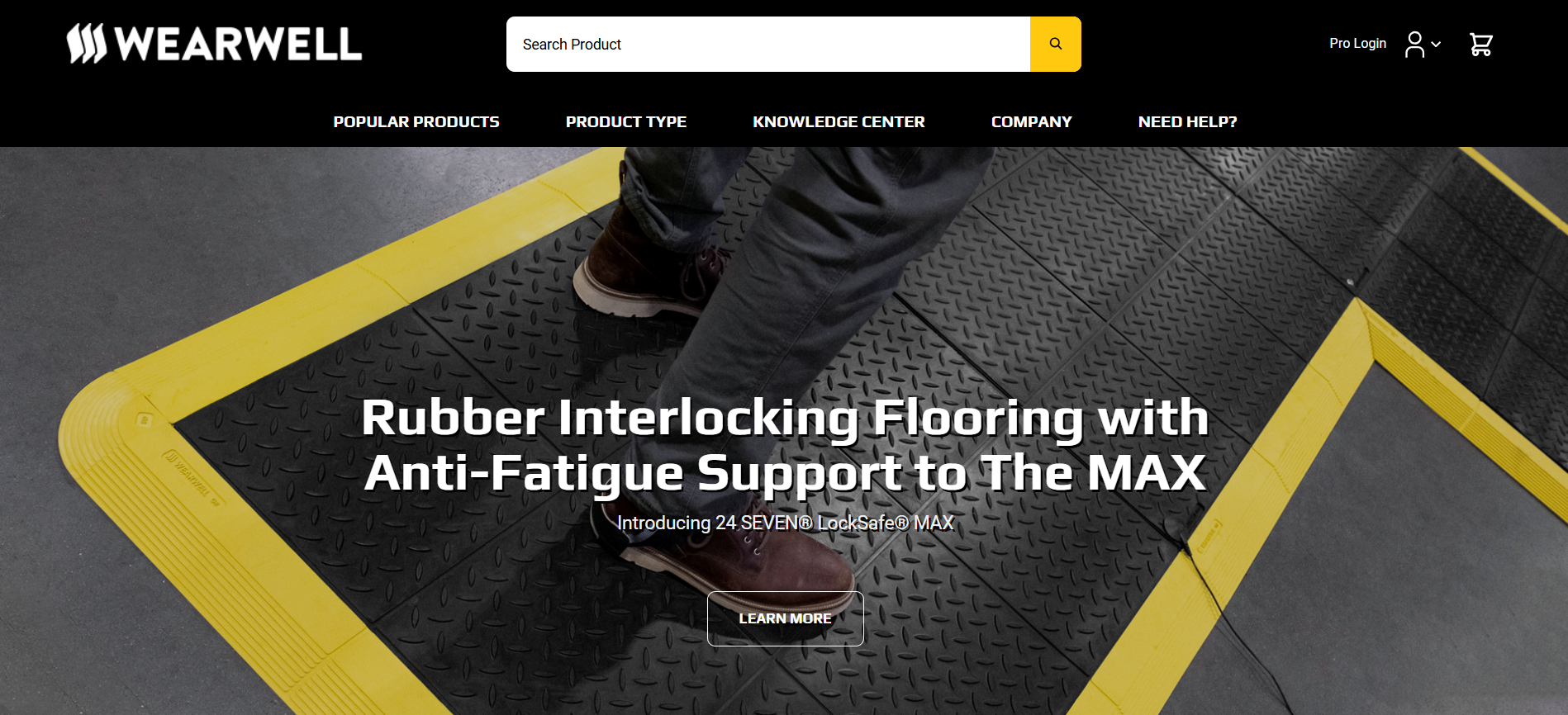The image size is (1568, 715).
Task: Open the user account profile icon
Action: coord(1414,45)
